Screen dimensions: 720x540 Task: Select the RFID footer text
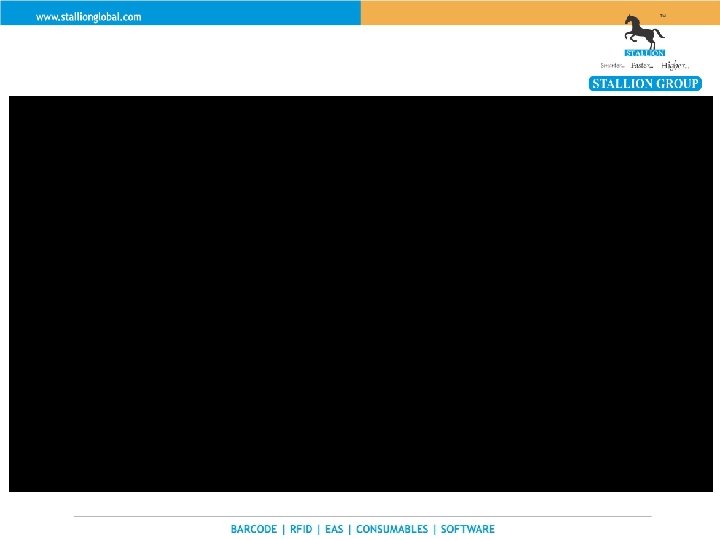301,529
